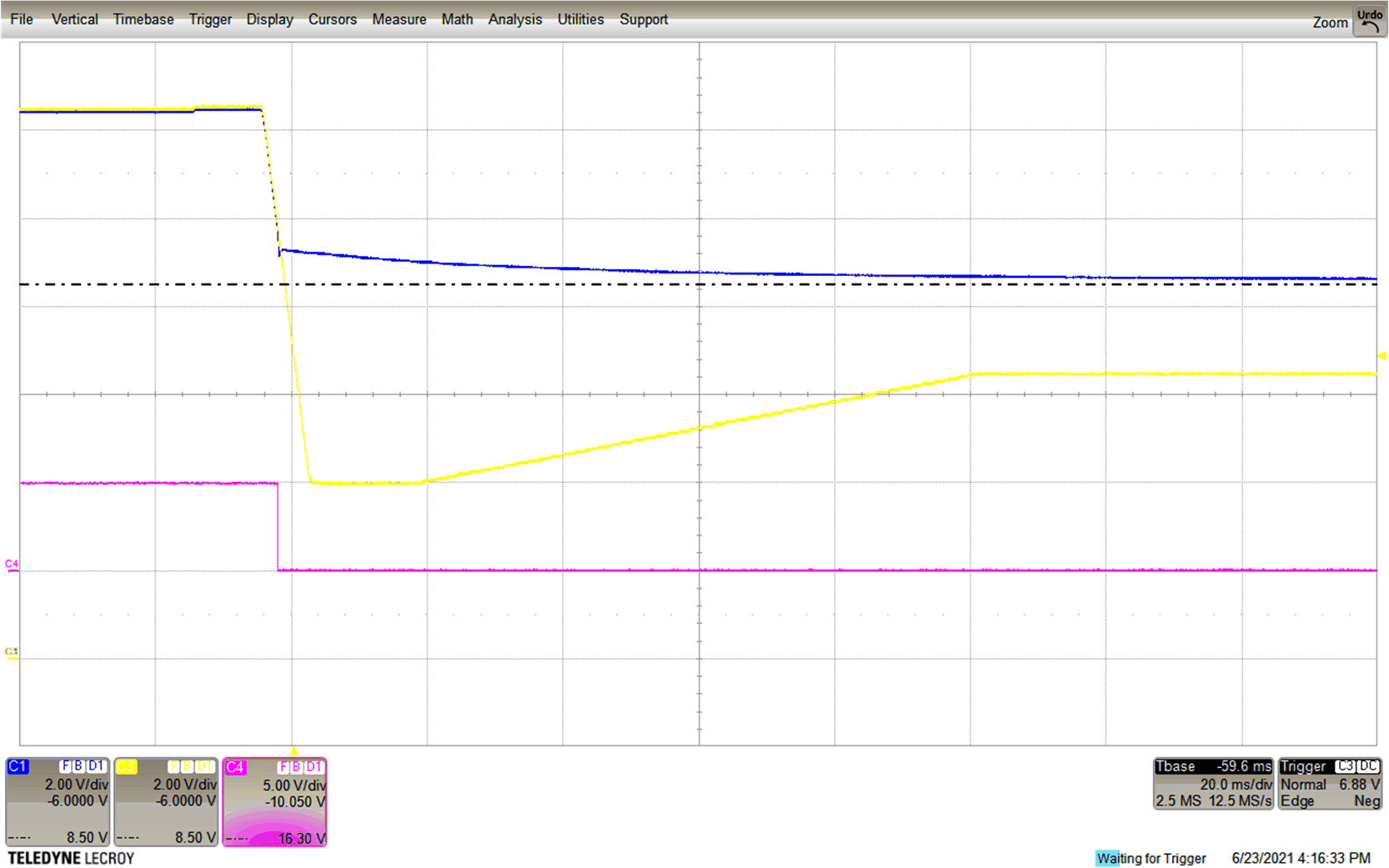Click the blue C1 channel badge
Viewport: 1389px width, 868px height.
click(18, 766)
